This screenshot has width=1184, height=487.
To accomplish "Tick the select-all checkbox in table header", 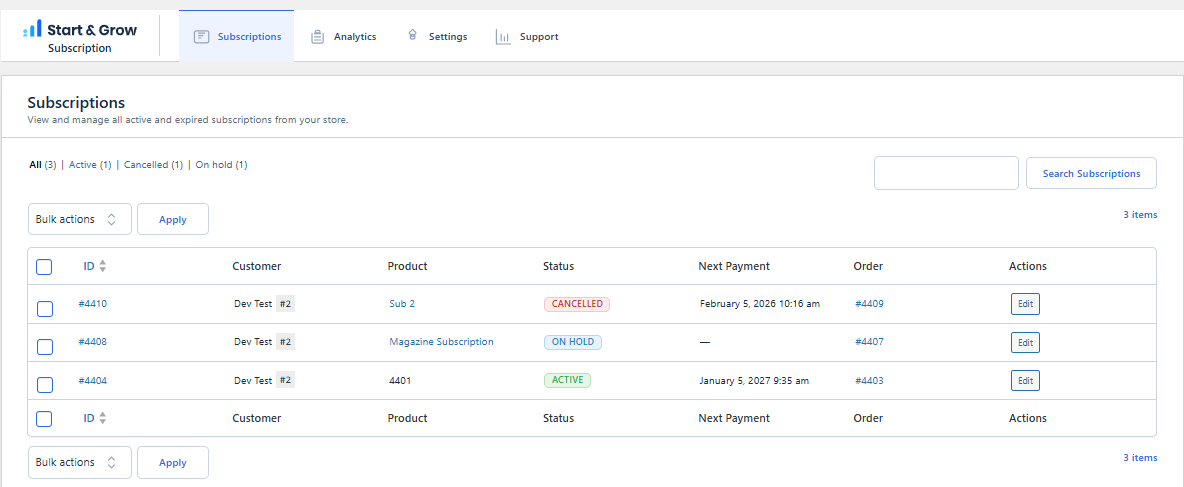I will 45,267.
